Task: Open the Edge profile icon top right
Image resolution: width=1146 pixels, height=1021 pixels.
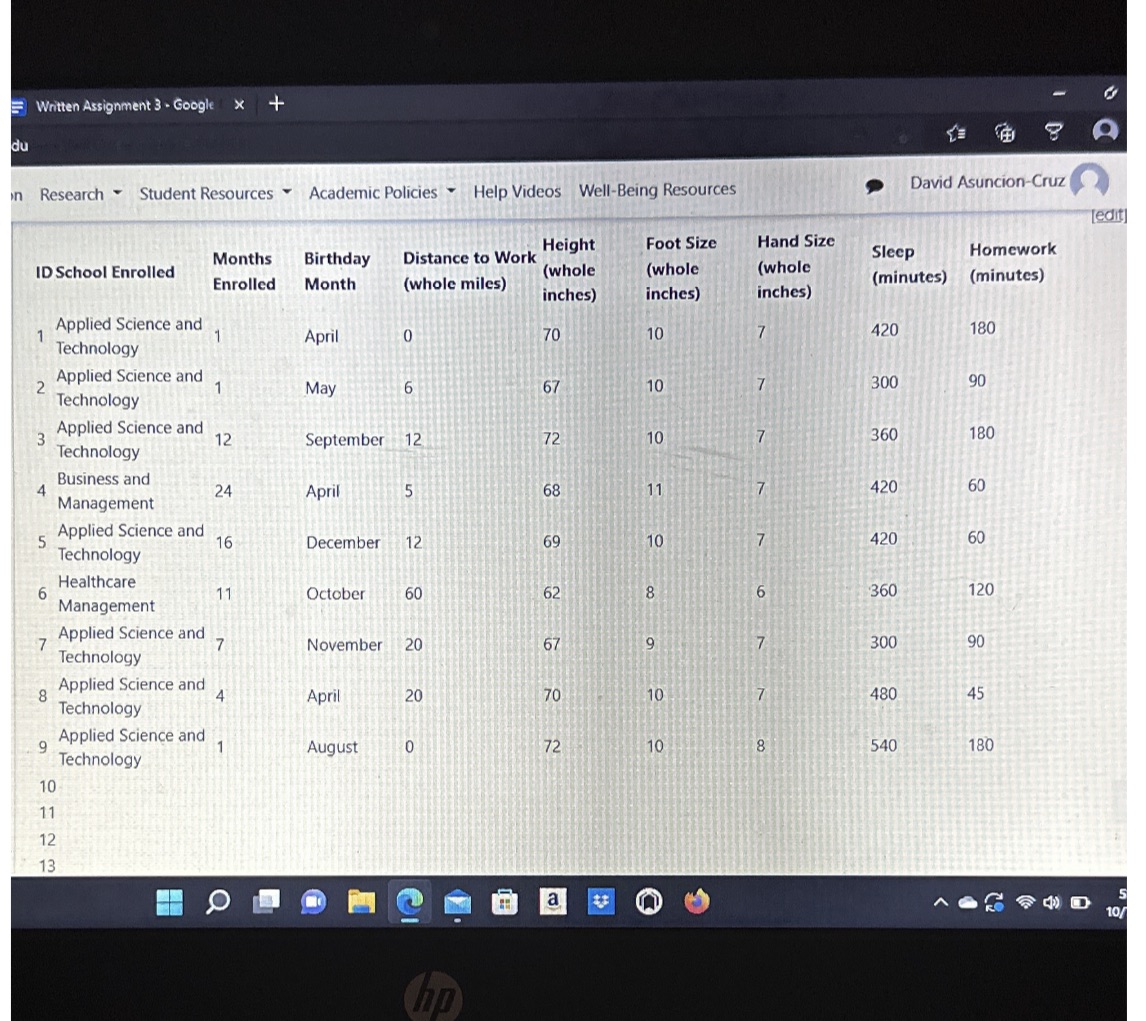Action: click(1103, 132)
